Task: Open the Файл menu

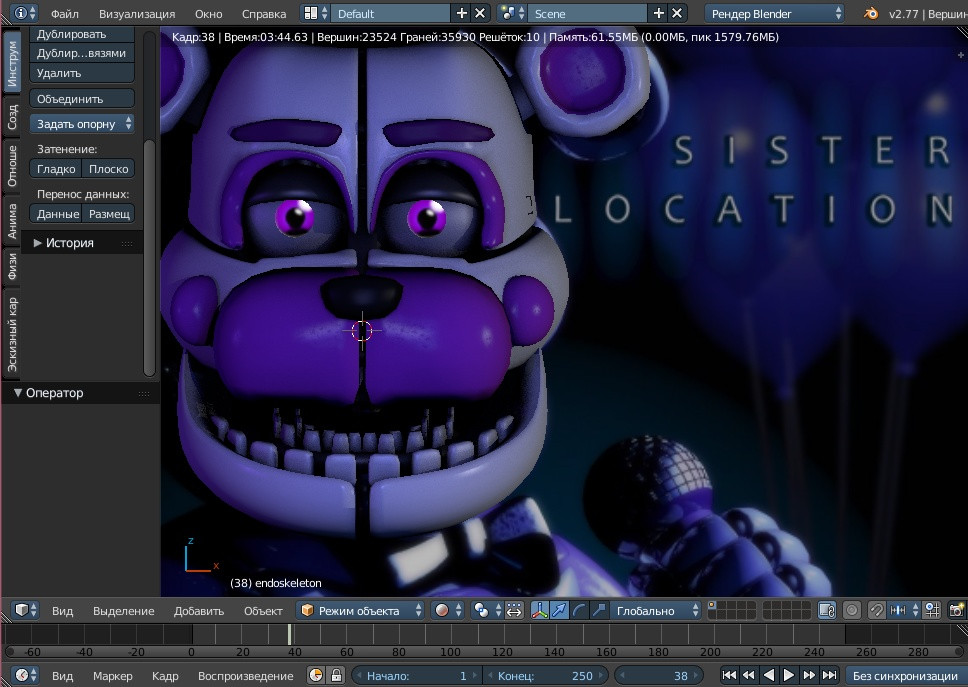Action: (65, 14)
